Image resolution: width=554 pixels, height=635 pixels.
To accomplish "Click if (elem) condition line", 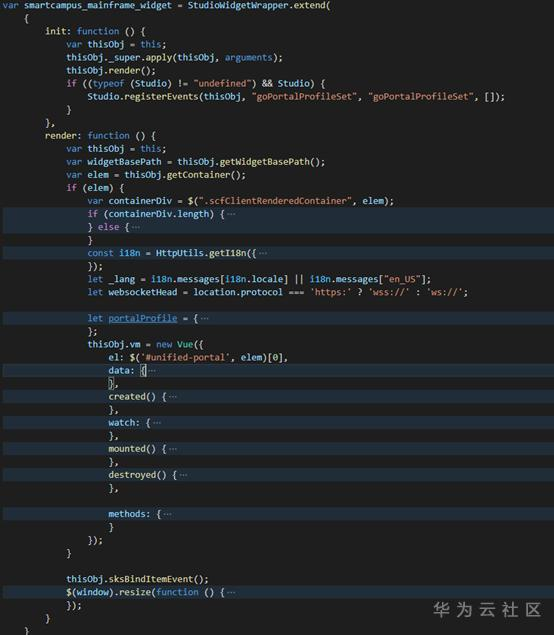I will 95,188.
